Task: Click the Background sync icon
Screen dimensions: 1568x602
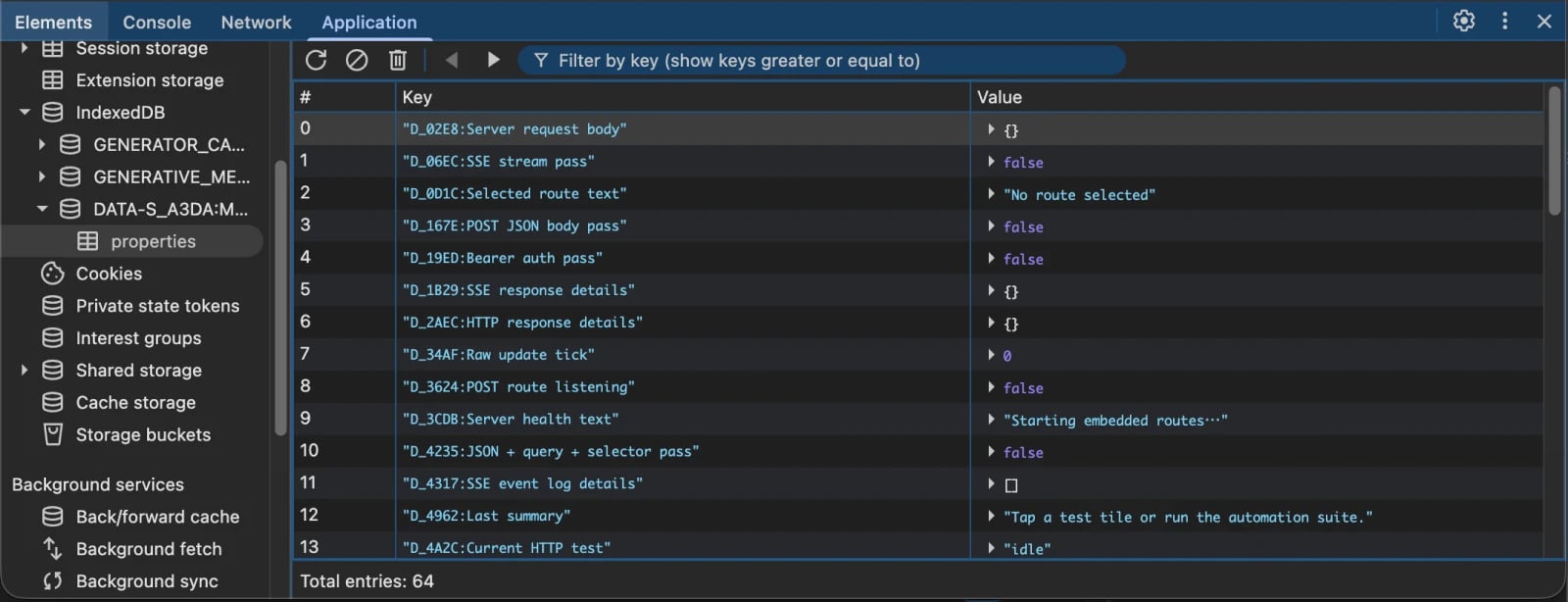Action: [53, 581]
